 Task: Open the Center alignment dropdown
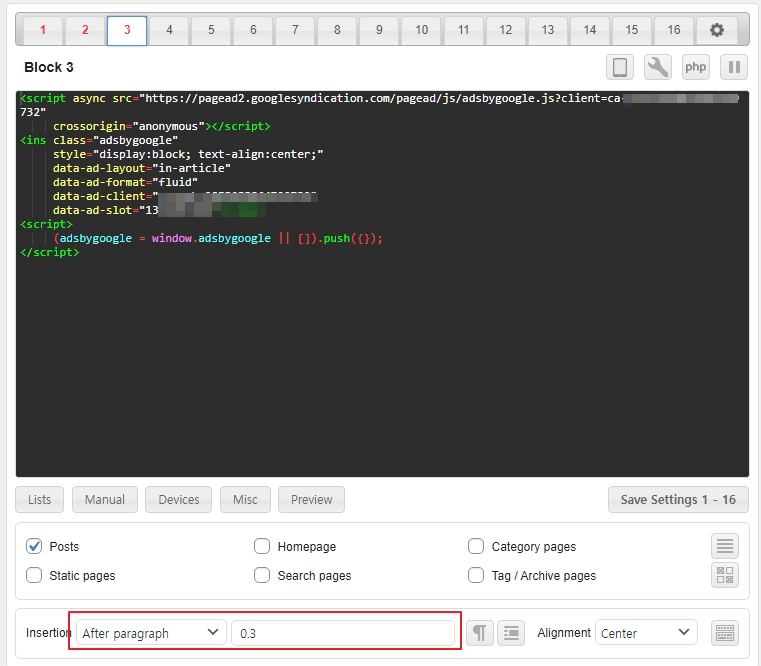[646, 633]
